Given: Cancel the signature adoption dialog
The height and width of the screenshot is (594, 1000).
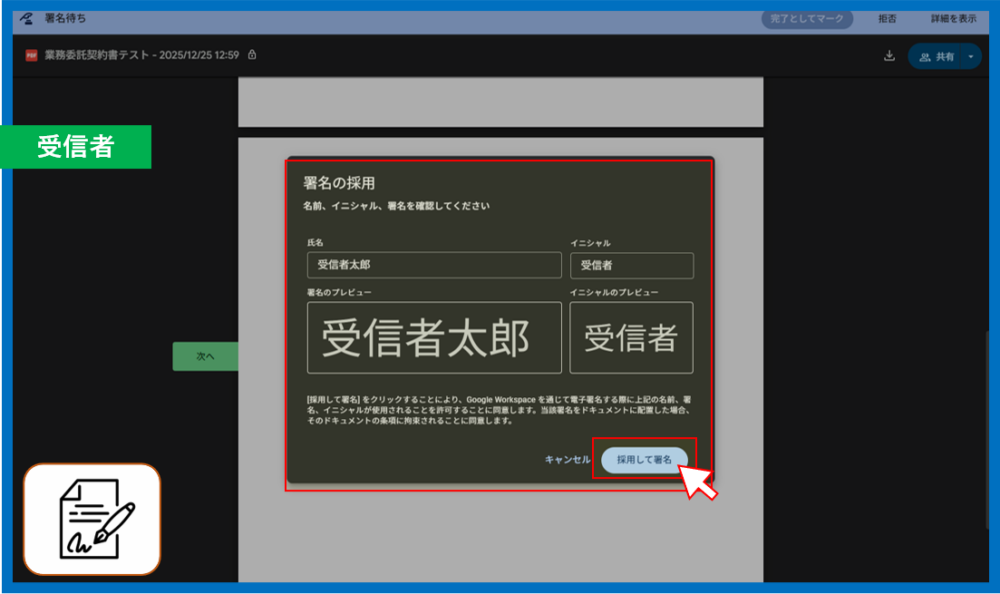Looking at the screenshot, I should pyautogui.click(x=567, y=459).
